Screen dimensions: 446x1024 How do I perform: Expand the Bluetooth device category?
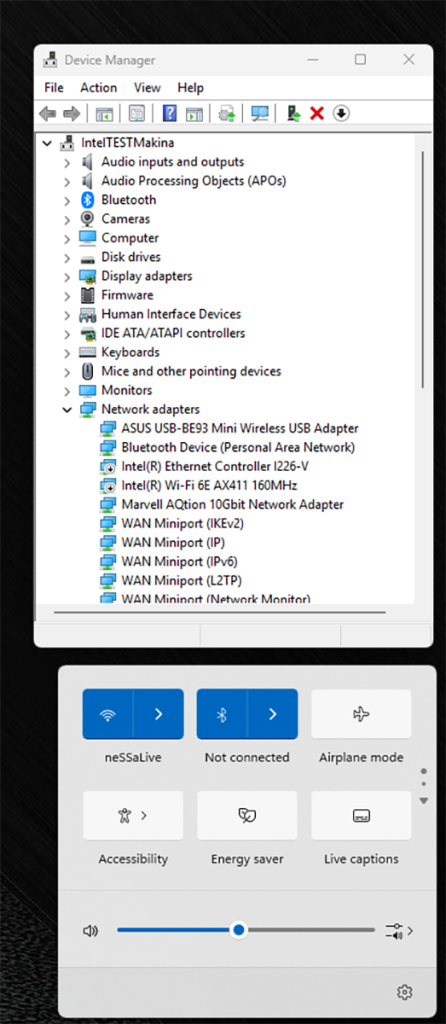pyautogui.click(x=67, y=200)
